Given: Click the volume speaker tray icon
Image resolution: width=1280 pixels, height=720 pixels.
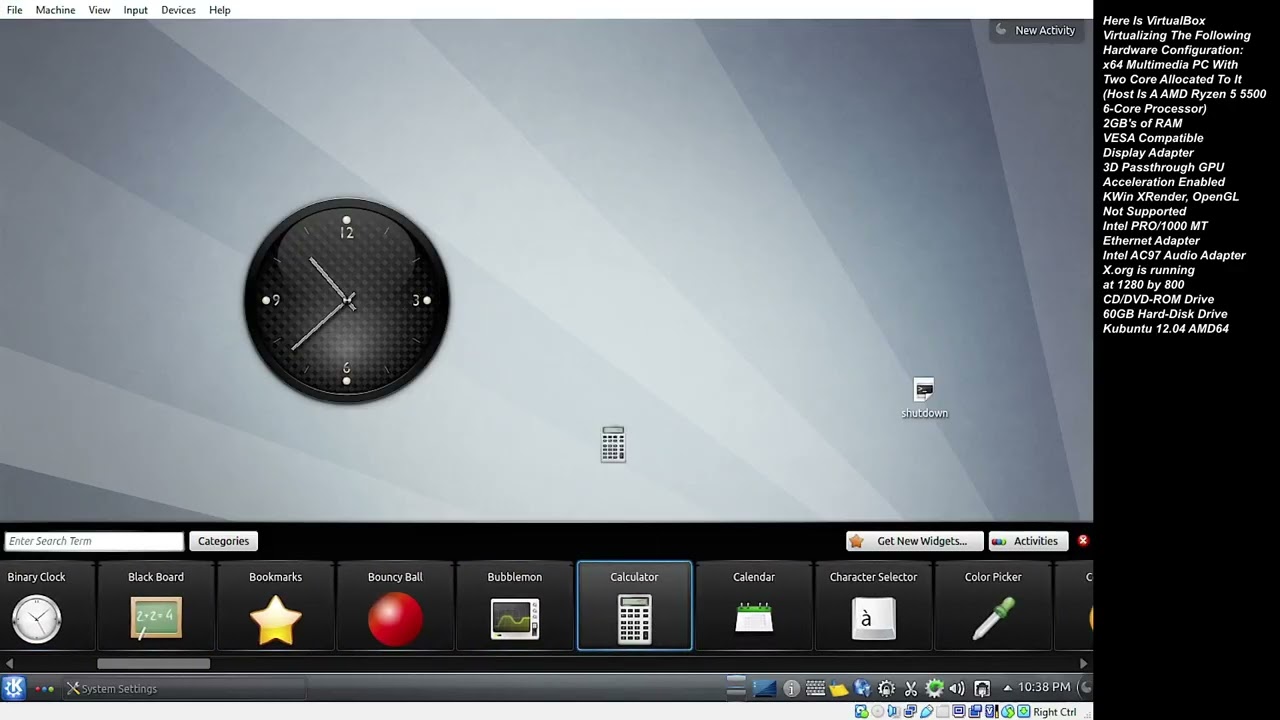Looking at the screenshot, I should [x=957, y=688].
